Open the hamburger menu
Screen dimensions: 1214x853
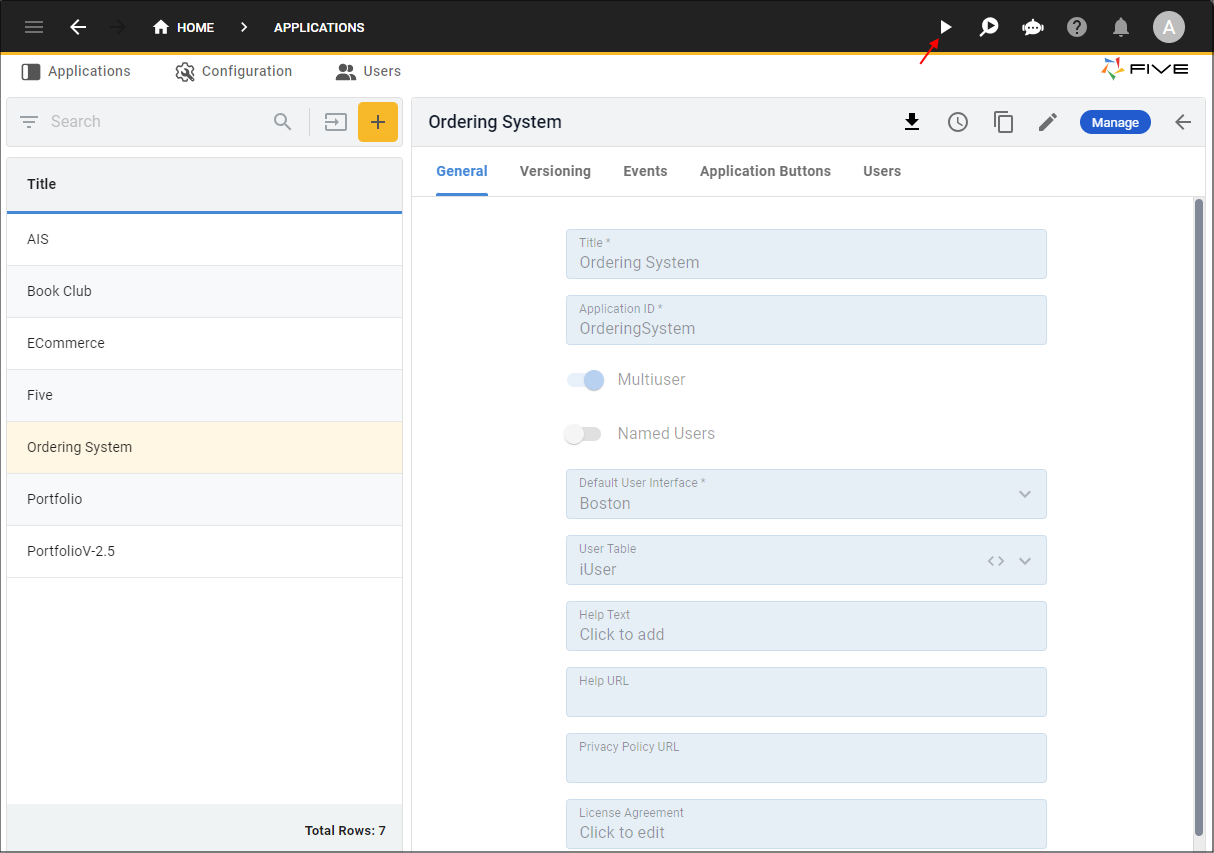pyautogui.click(x=34, y=27)
